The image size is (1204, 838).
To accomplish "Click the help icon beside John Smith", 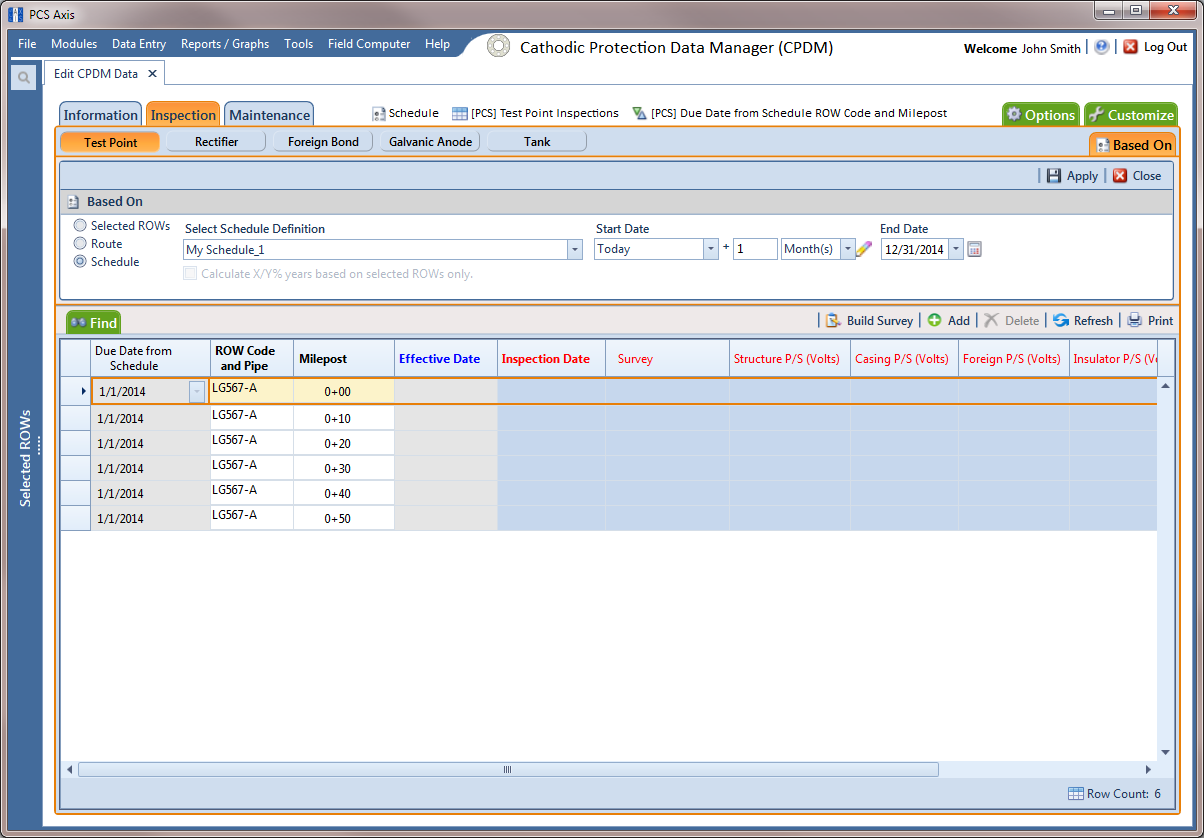I will 1102,47.
